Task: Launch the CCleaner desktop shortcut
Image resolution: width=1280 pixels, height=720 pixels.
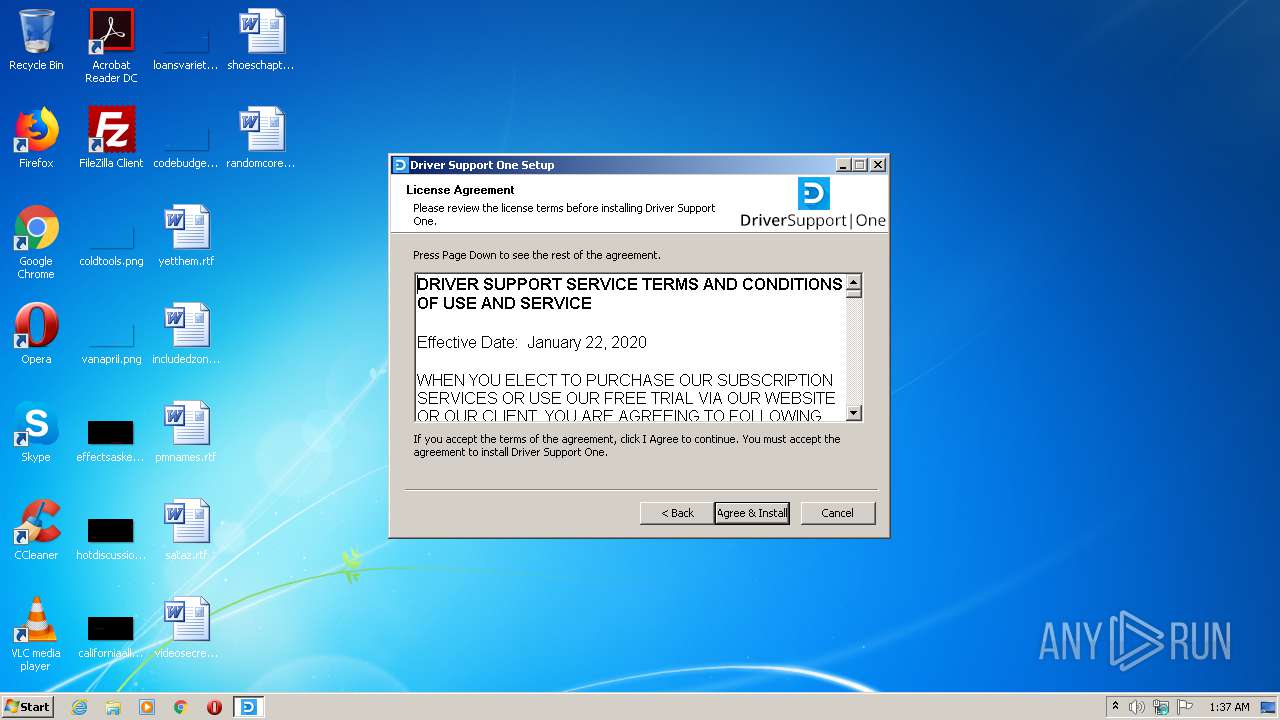Action: (x=36, y=530)
